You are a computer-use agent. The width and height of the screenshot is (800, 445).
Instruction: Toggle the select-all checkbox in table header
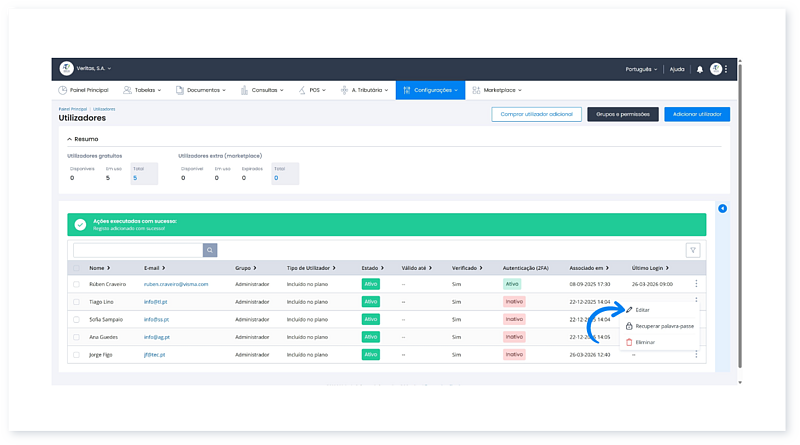pyautogui.click(x=76, y=268)
